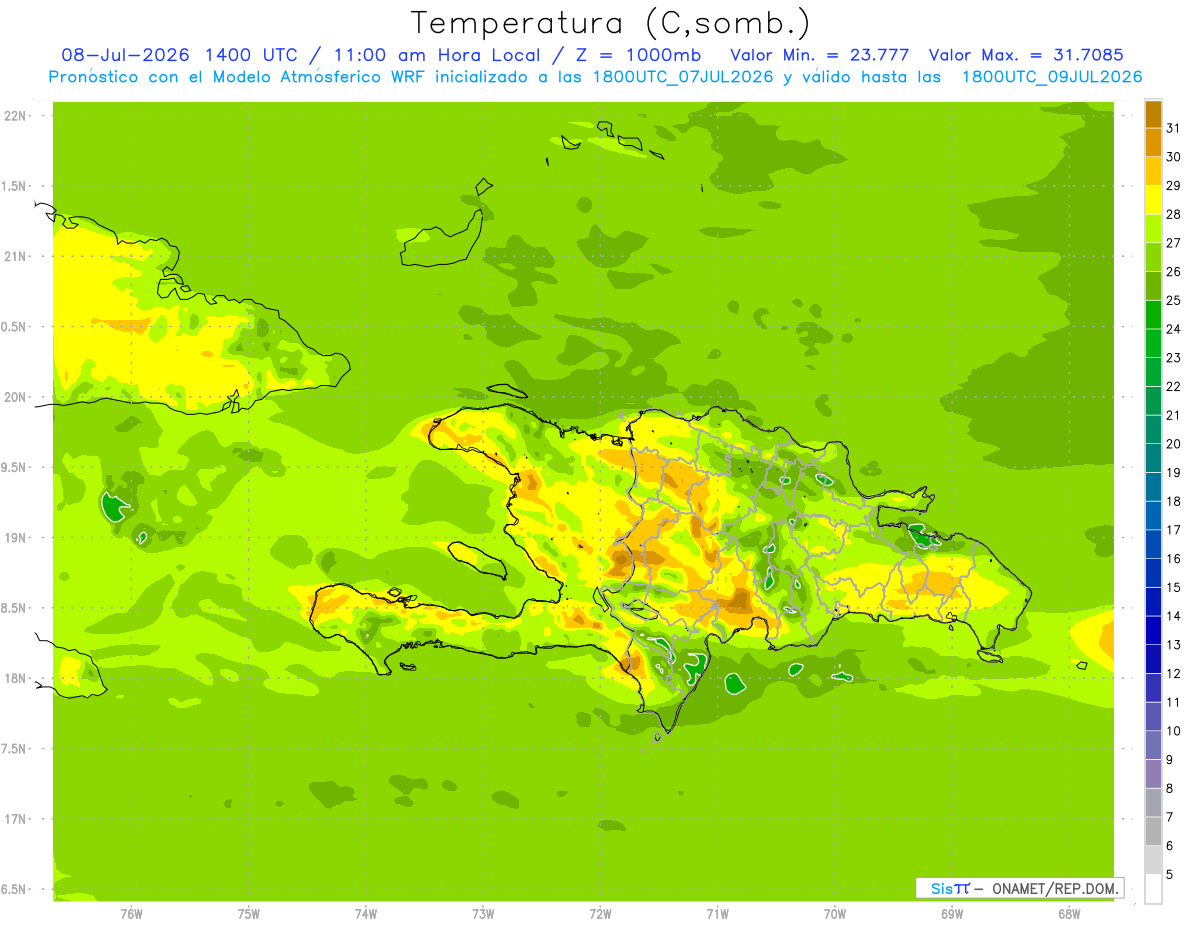Click the '73W' longitude label
The width and height of the screenshot is (1200, 927).
[483, 914]
